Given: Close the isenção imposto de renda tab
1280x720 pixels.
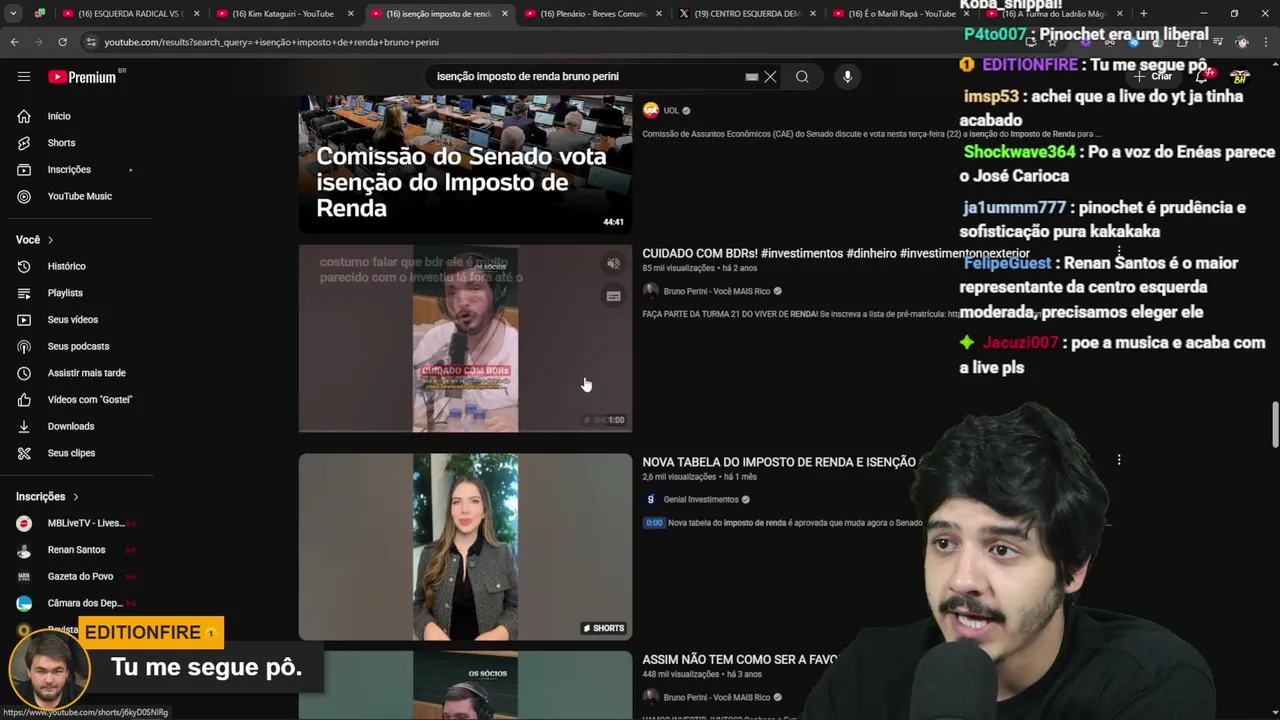Looking at the screenshot, I should tap(504, 14).
